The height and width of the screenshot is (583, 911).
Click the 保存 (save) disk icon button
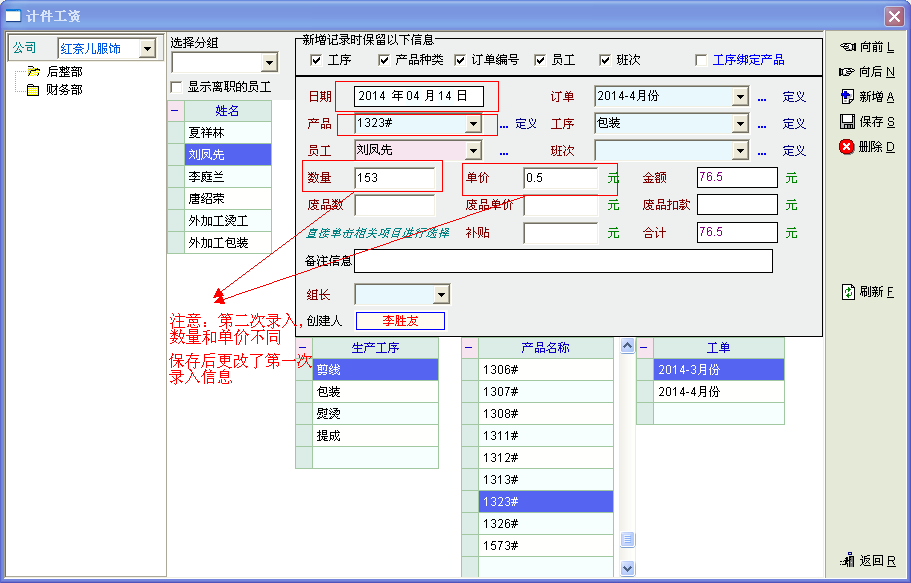[x=866, y=122]
